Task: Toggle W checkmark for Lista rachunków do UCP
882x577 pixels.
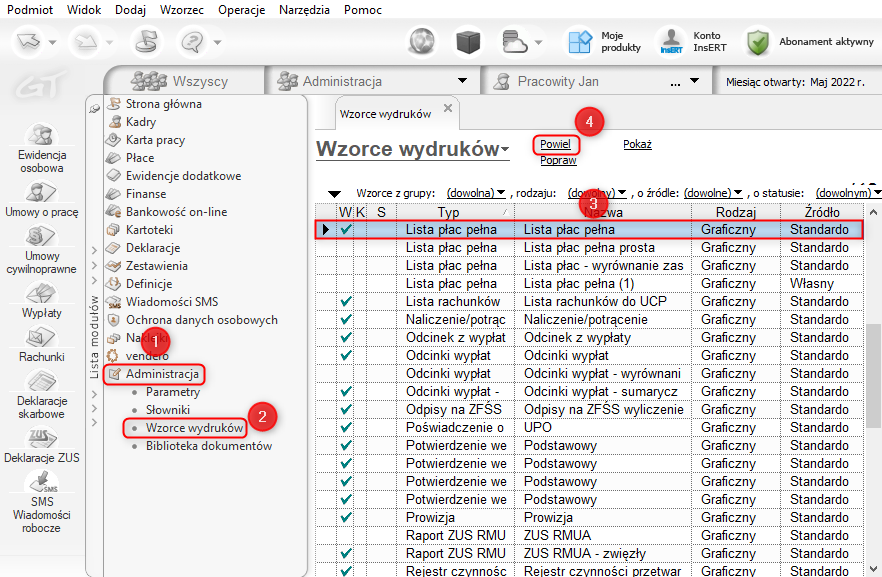Action: (x=345, y=301)
